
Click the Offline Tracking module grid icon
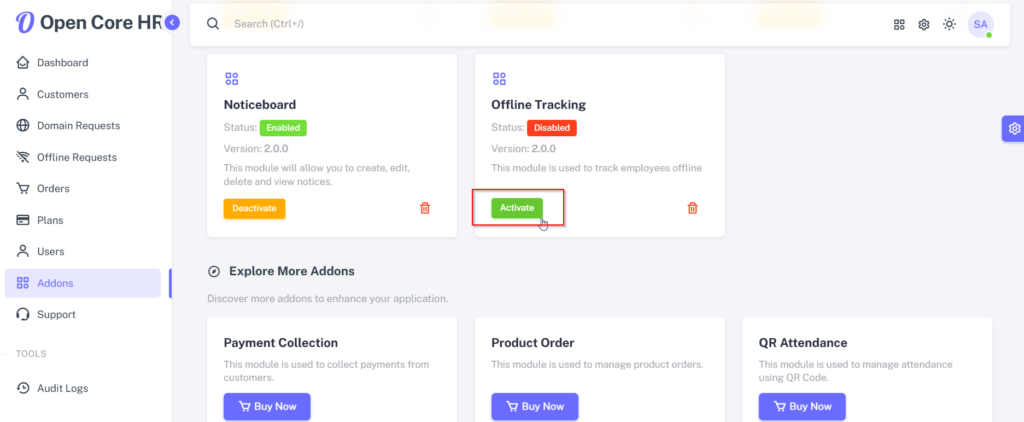[x=500, y=79]
